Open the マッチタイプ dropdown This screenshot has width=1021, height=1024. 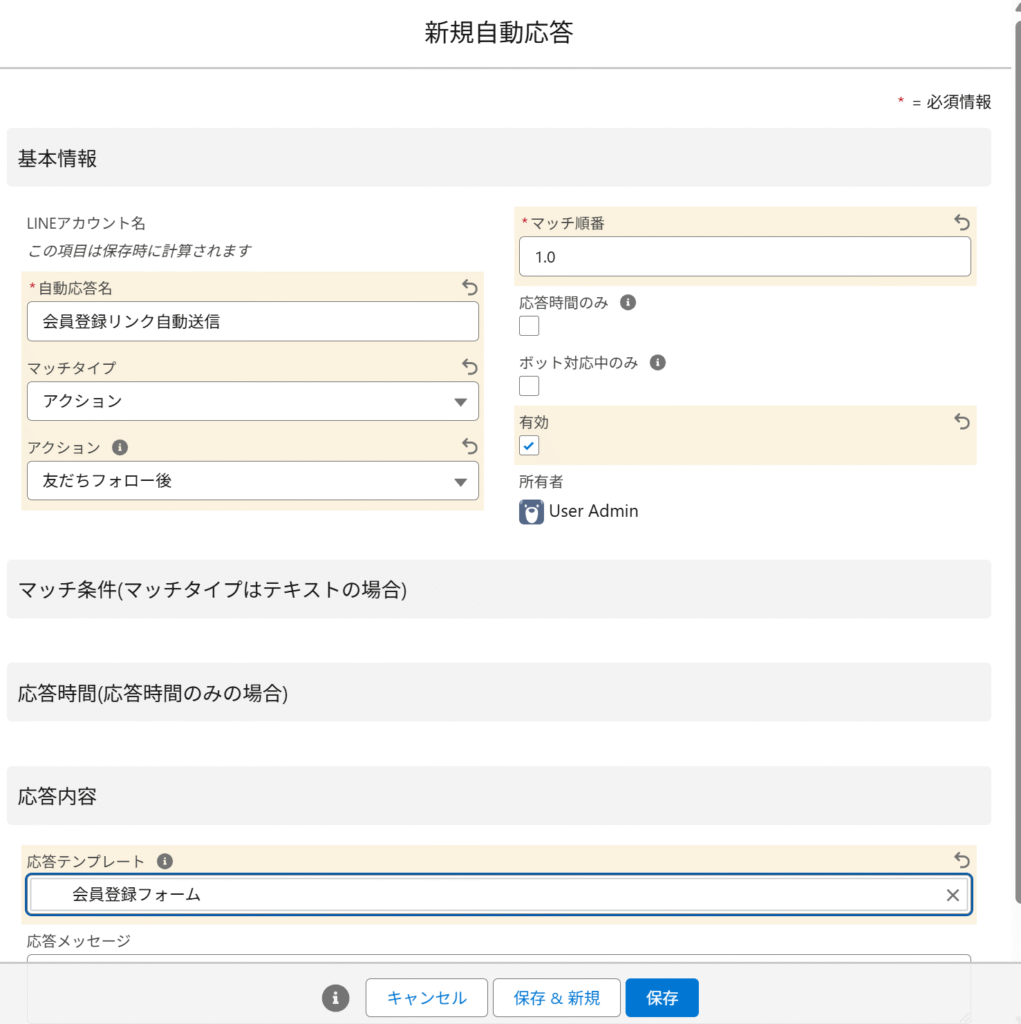tap(252, 401)
